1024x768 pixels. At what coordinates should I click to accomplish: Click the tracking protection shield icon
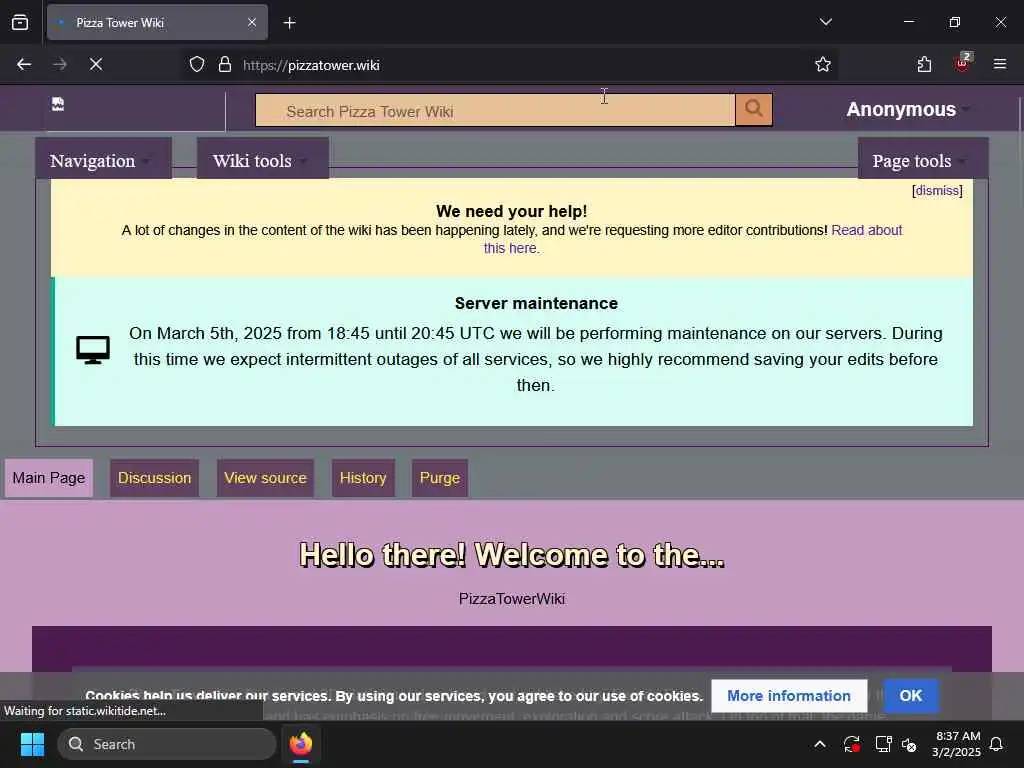197,65
